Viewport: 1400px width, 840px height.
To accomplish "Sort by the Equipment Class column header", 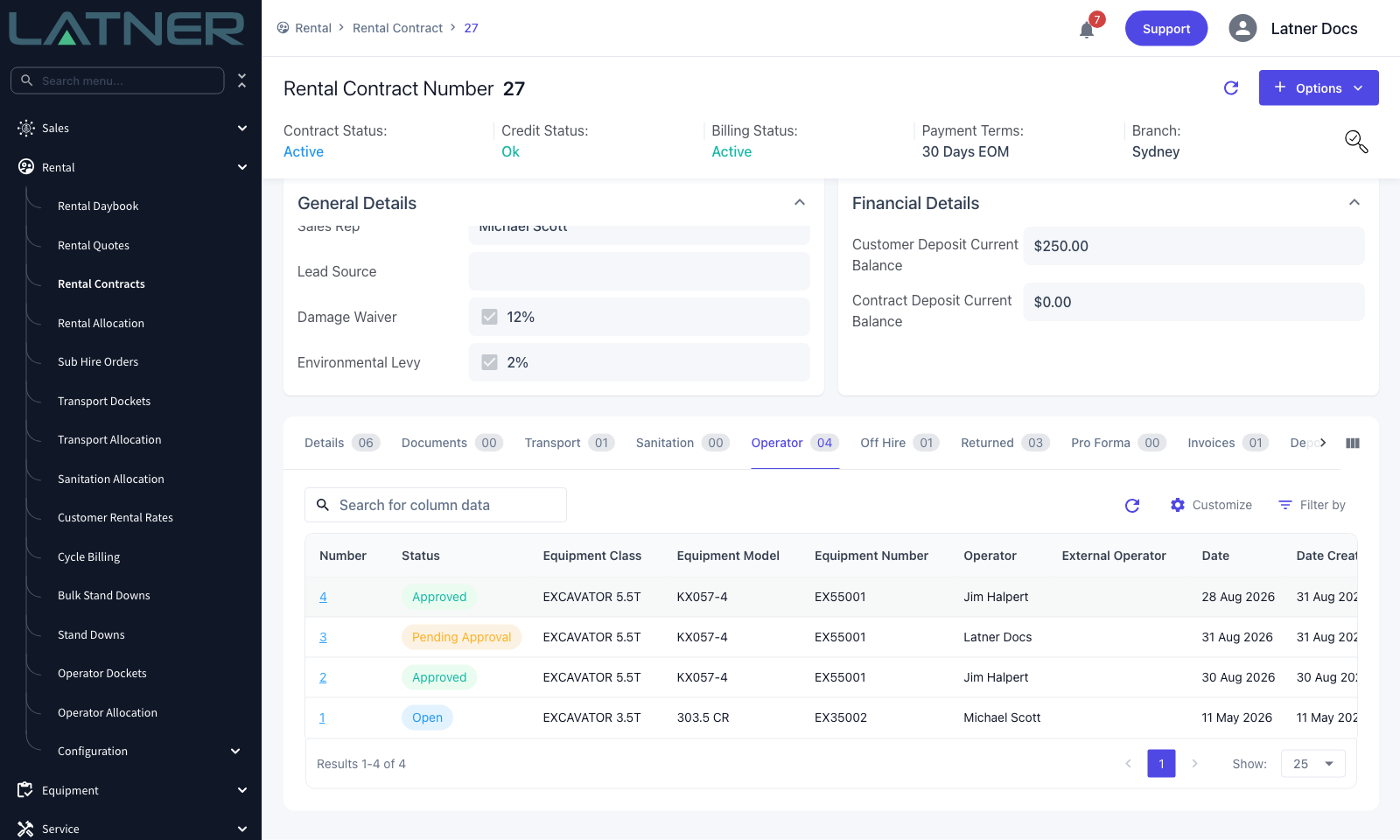I will (x=592, y=556).
